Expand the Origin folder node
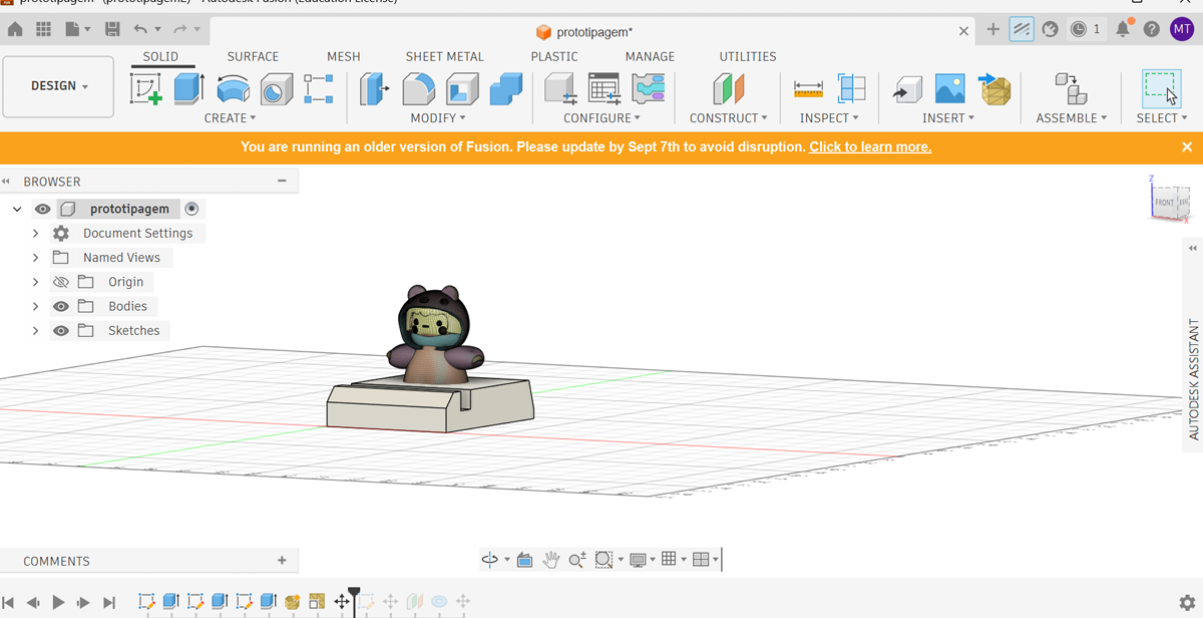The image size is (1203, 618). click(x=35, y=282)
